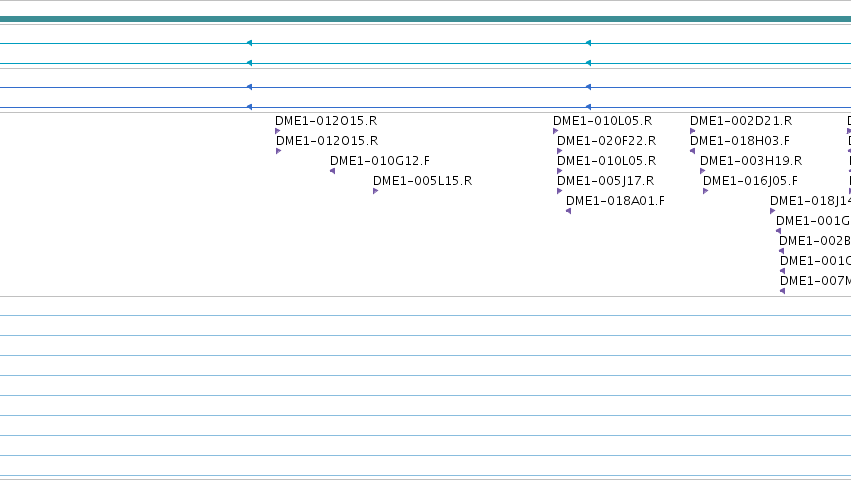The image size is (851, 480).
Task: Select the arrow marker beneath DME1-003H19.R
Action: [703, 171]
